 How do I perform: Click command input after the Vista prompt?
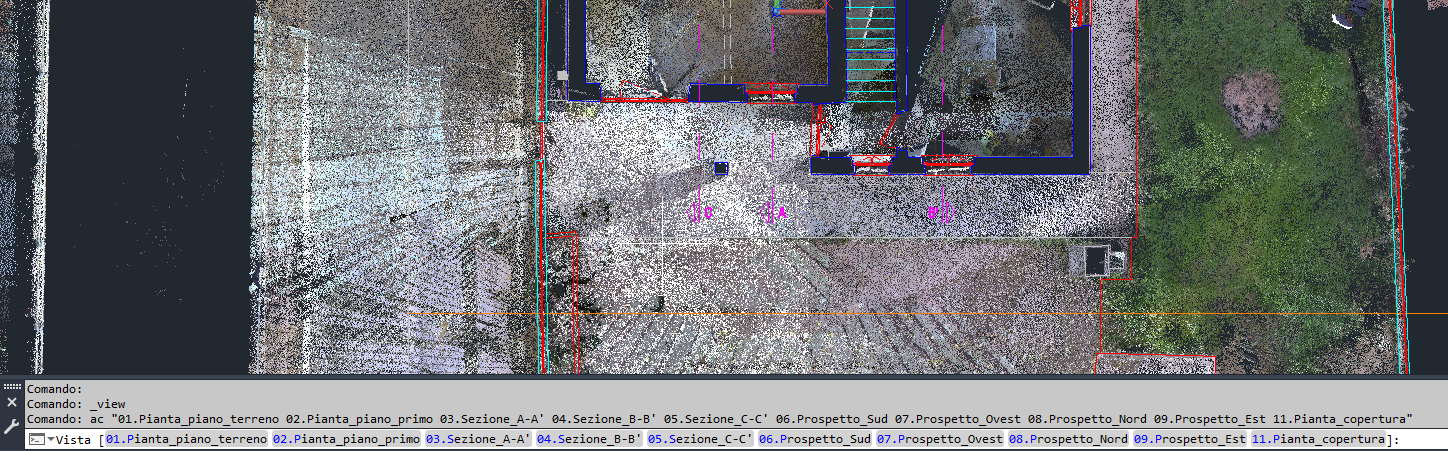1420,440
